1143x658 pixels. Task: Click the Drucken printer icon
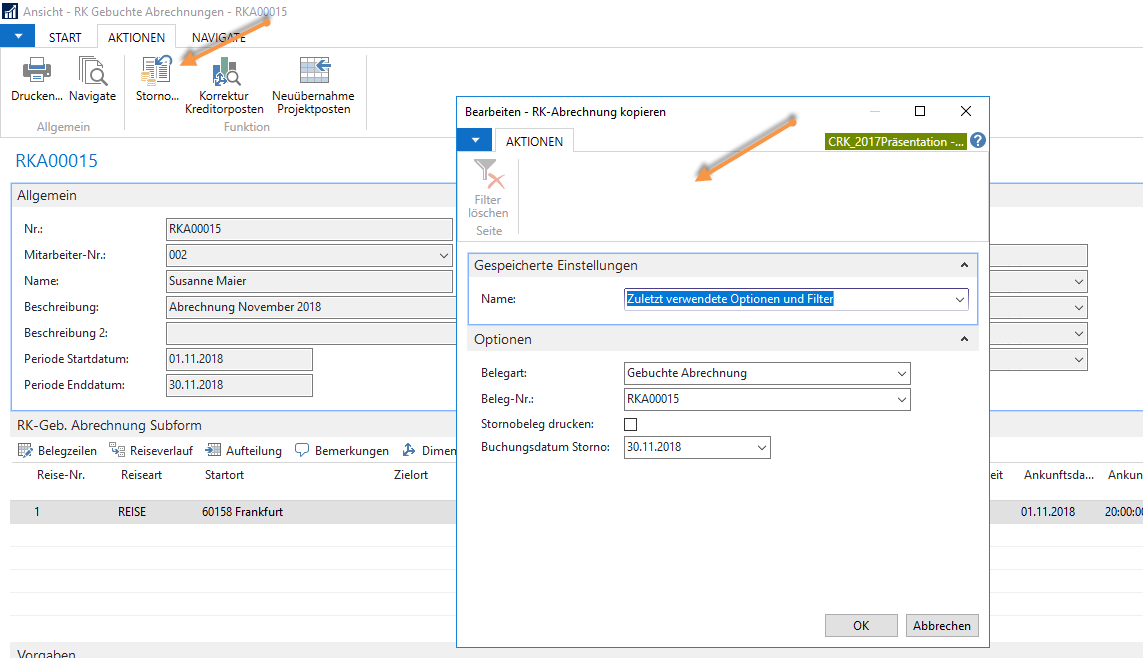[36, 71]
